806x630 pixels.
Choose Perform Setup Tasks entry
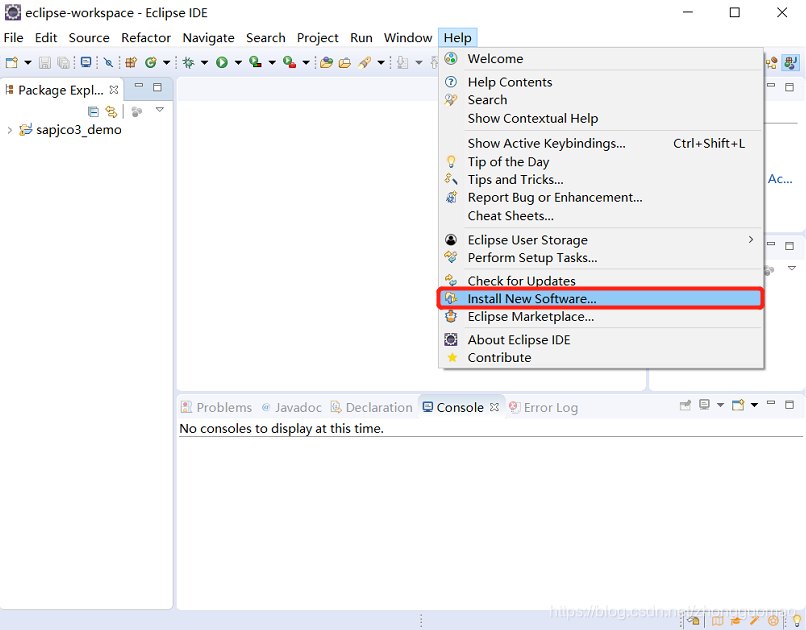click(601, 258)
